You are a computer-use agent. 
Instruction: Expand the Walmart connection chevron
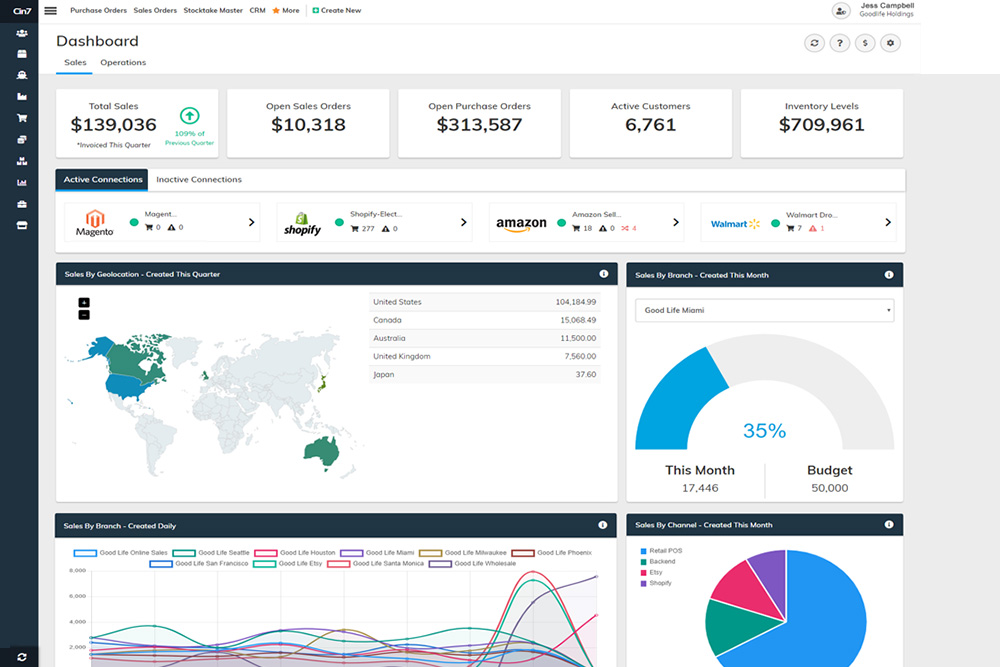click(888, 223)
